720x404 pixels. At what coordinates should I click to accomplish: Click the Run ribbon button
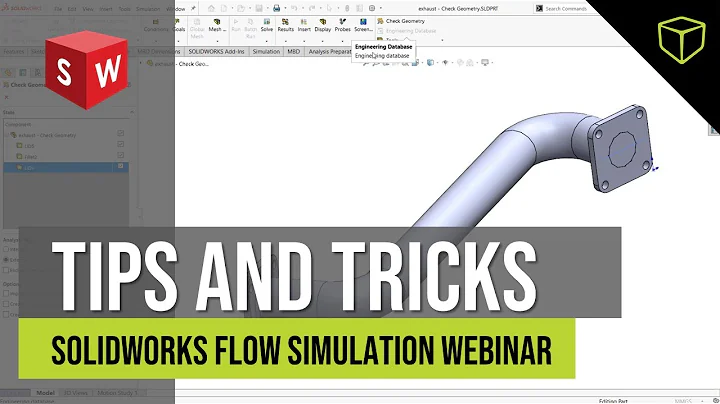[236, 25]
